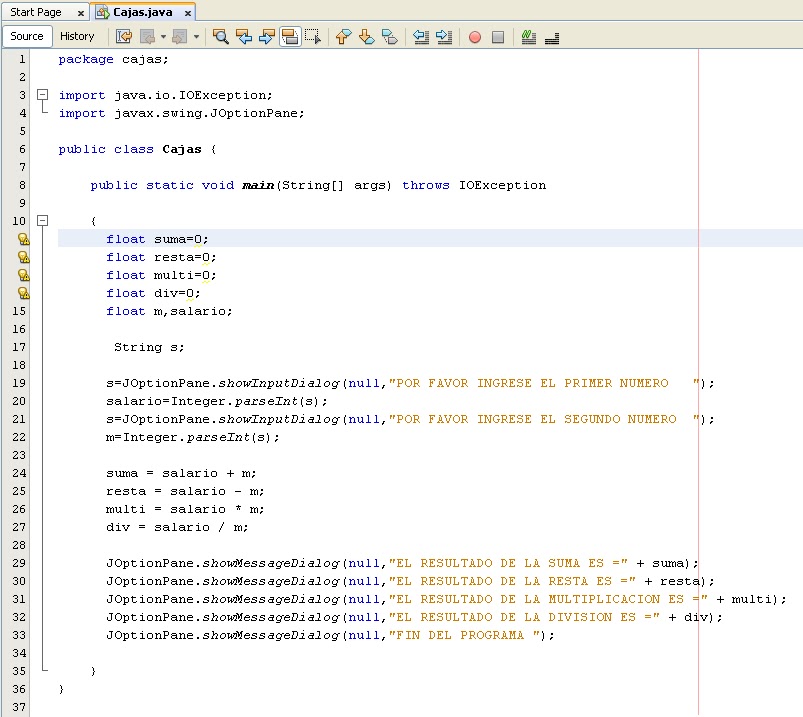Click the Find Previous Occurrence icon
This screenshot has width=803, height=717.
[x=243, y=36]
